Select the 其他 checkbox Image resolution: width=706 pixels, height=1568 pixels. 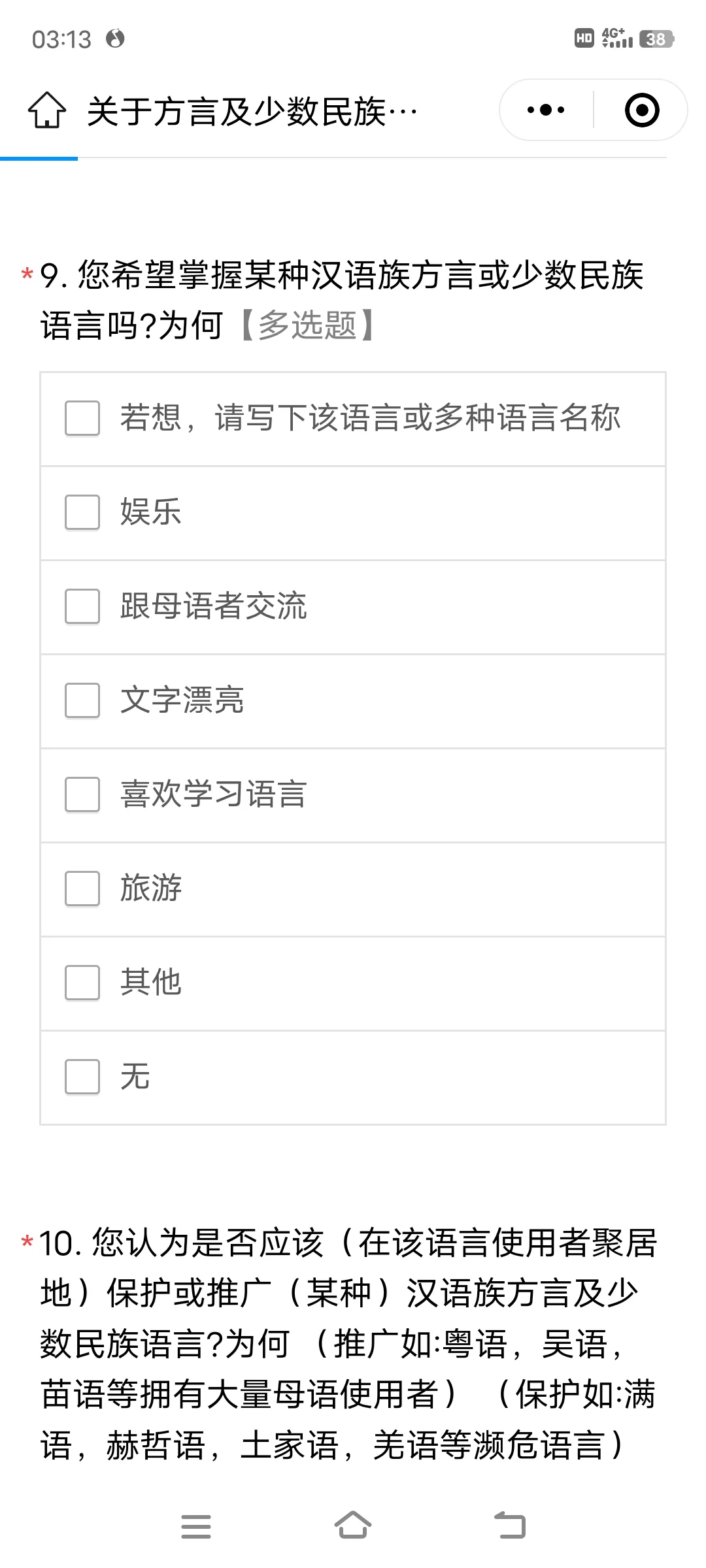coord(82,983)
